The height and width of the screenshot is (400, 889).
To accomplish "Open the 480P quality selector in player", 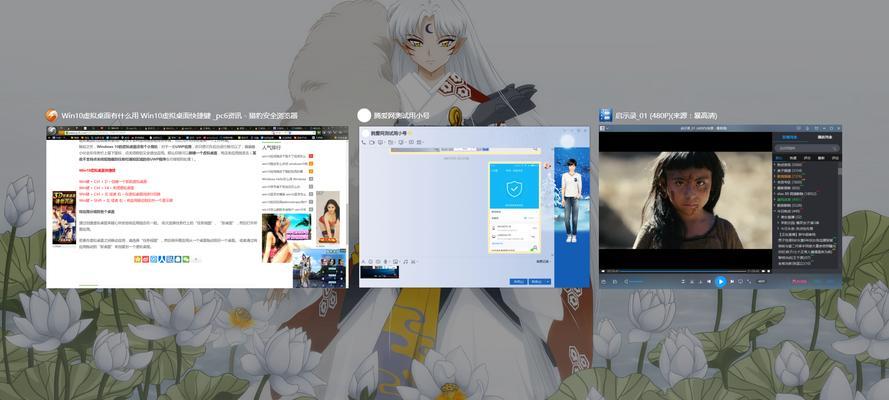I will tap(761, 282).
